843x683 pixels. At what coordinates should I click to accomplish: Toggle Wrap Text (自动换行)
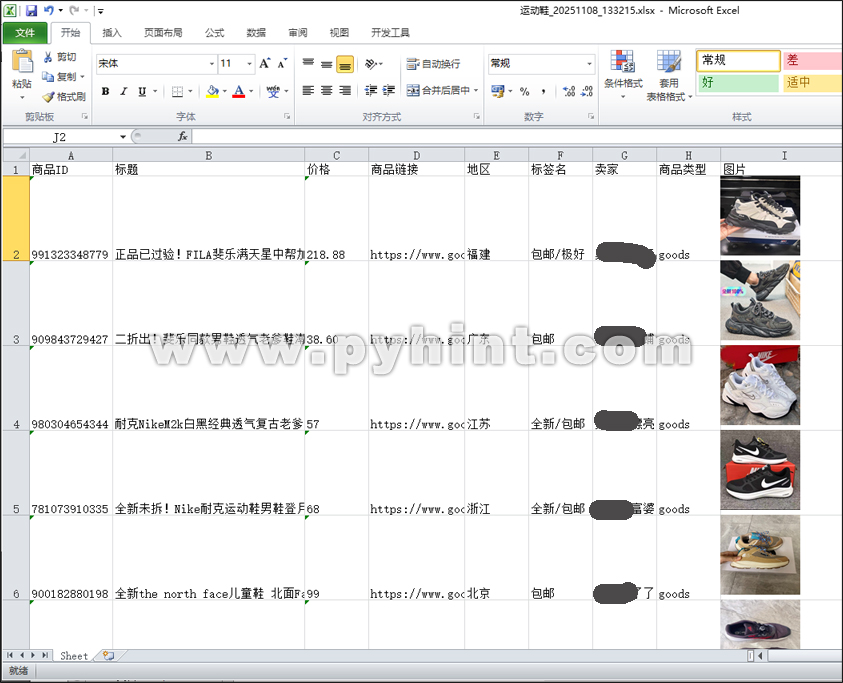coord(425,63)
